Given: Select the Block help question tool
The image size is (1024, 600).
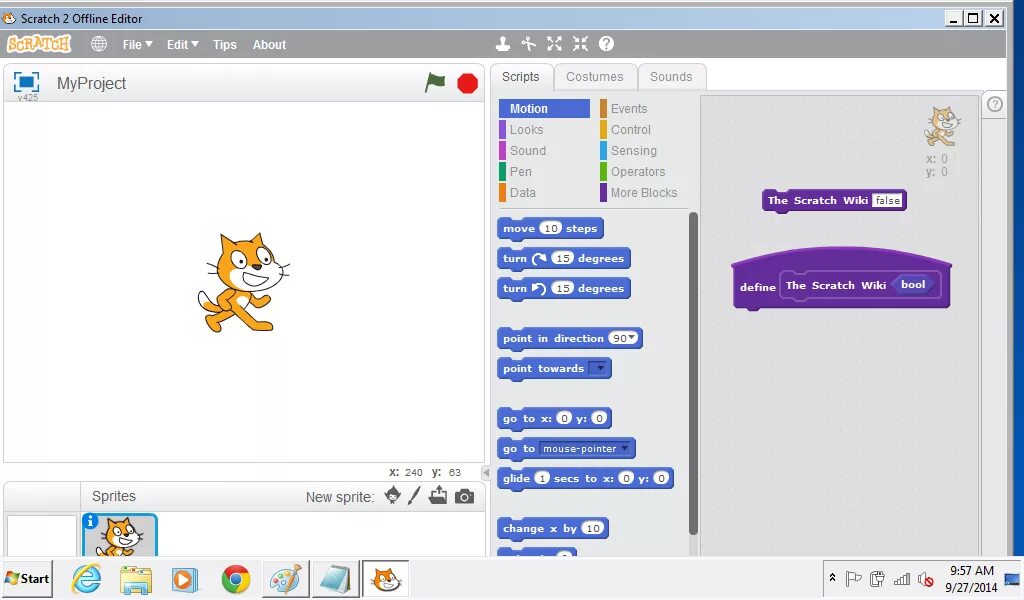Looking at the screenshot, I should click(606, 44).
